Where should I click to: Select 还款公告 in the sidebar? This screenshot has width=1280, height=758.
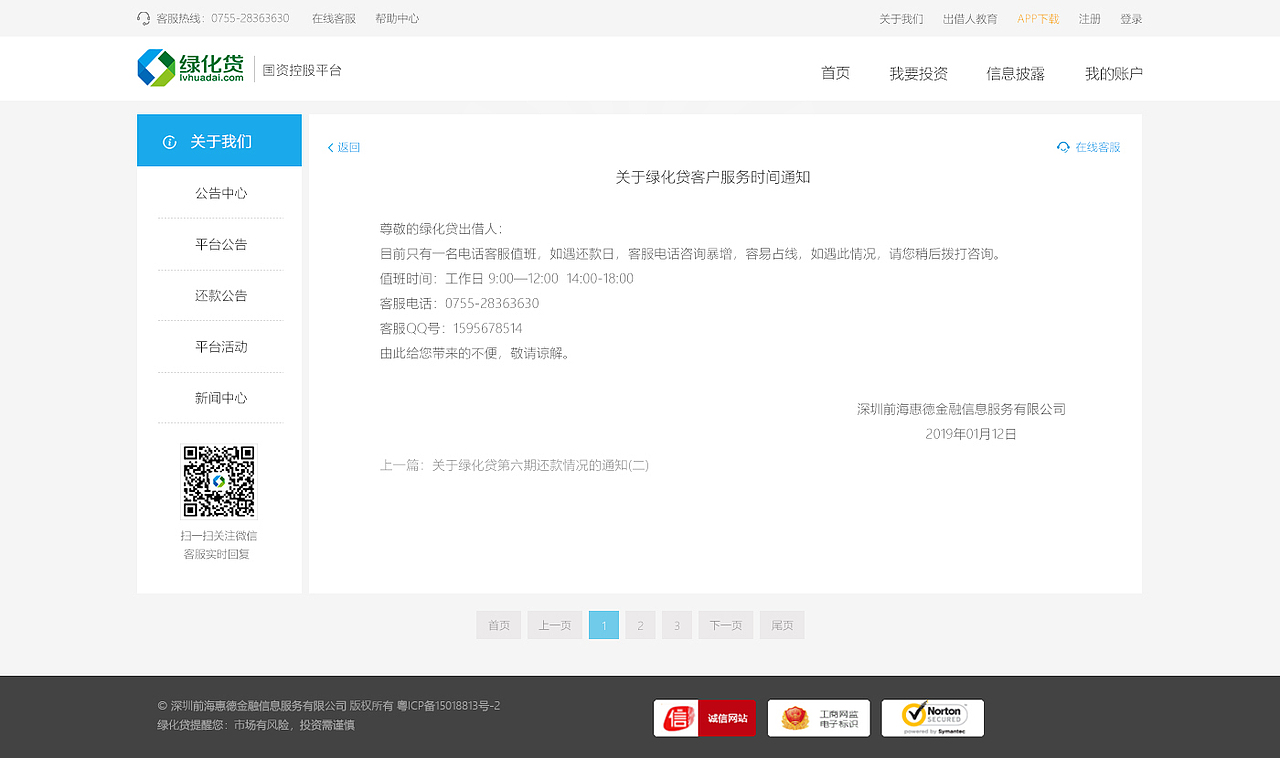pos(220,295)
